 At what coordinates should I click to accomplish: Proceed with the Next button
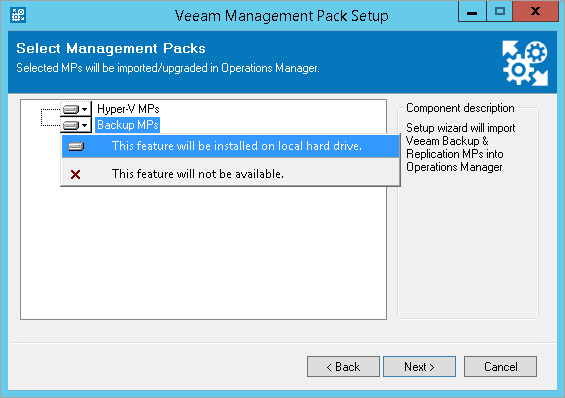pyautogui.click(x=419, y=367)
